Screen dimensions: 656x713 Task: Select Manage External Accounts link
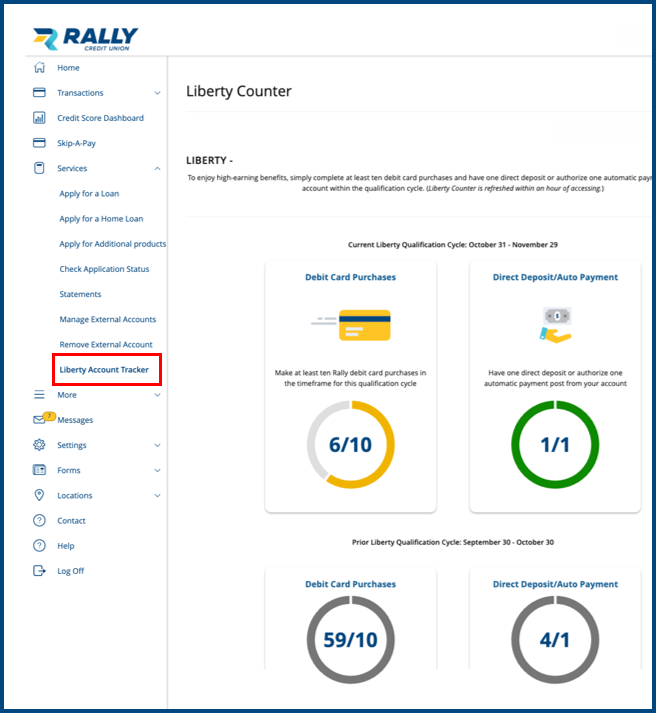tap(108, 319)
